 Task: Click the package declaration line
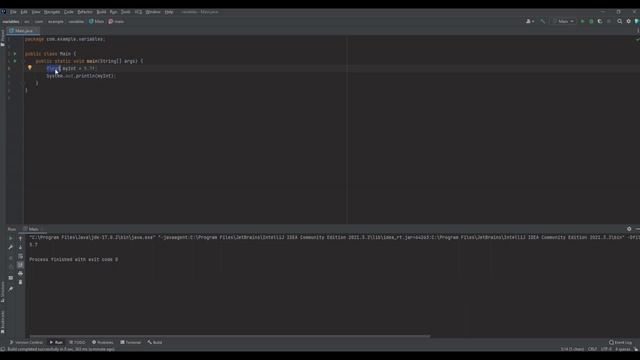pyautogui.click(x=65, y=39)
